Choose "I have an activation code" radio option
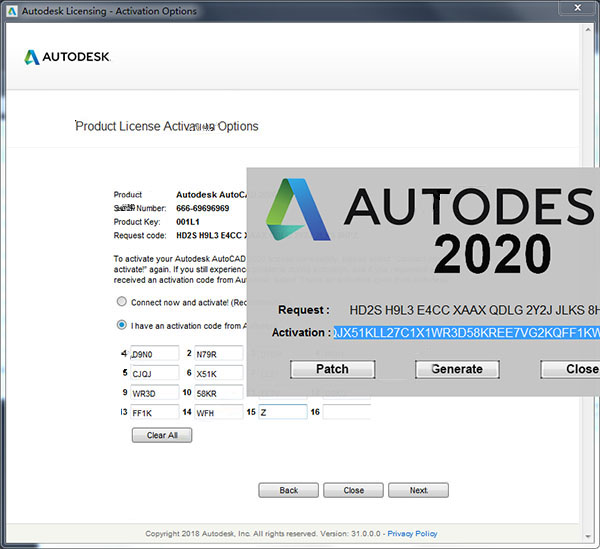Screen dimensions: 600x549 (121, 324)
